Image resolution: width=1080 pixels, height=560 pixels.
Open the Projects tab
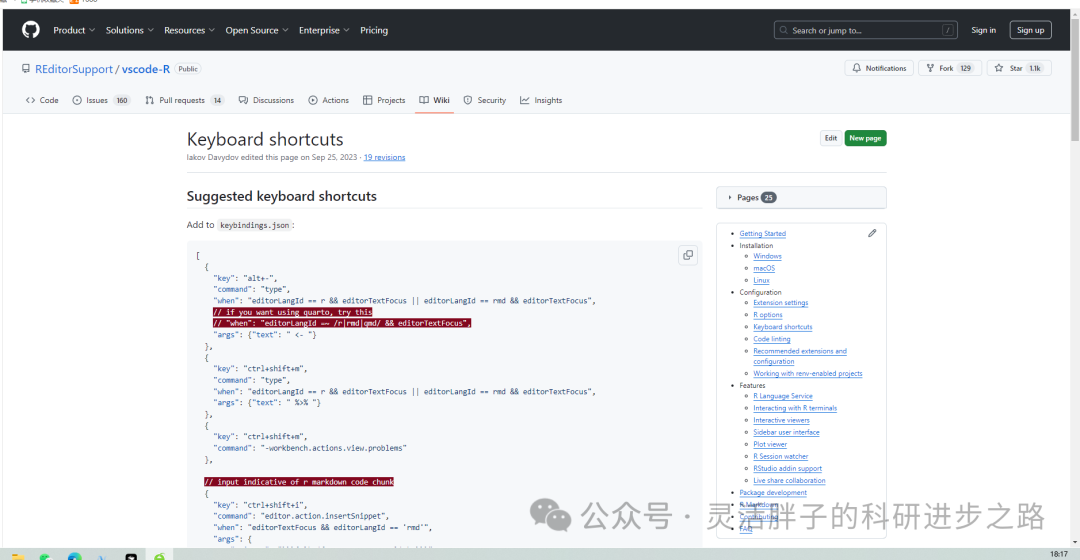(x=384, y=101)
